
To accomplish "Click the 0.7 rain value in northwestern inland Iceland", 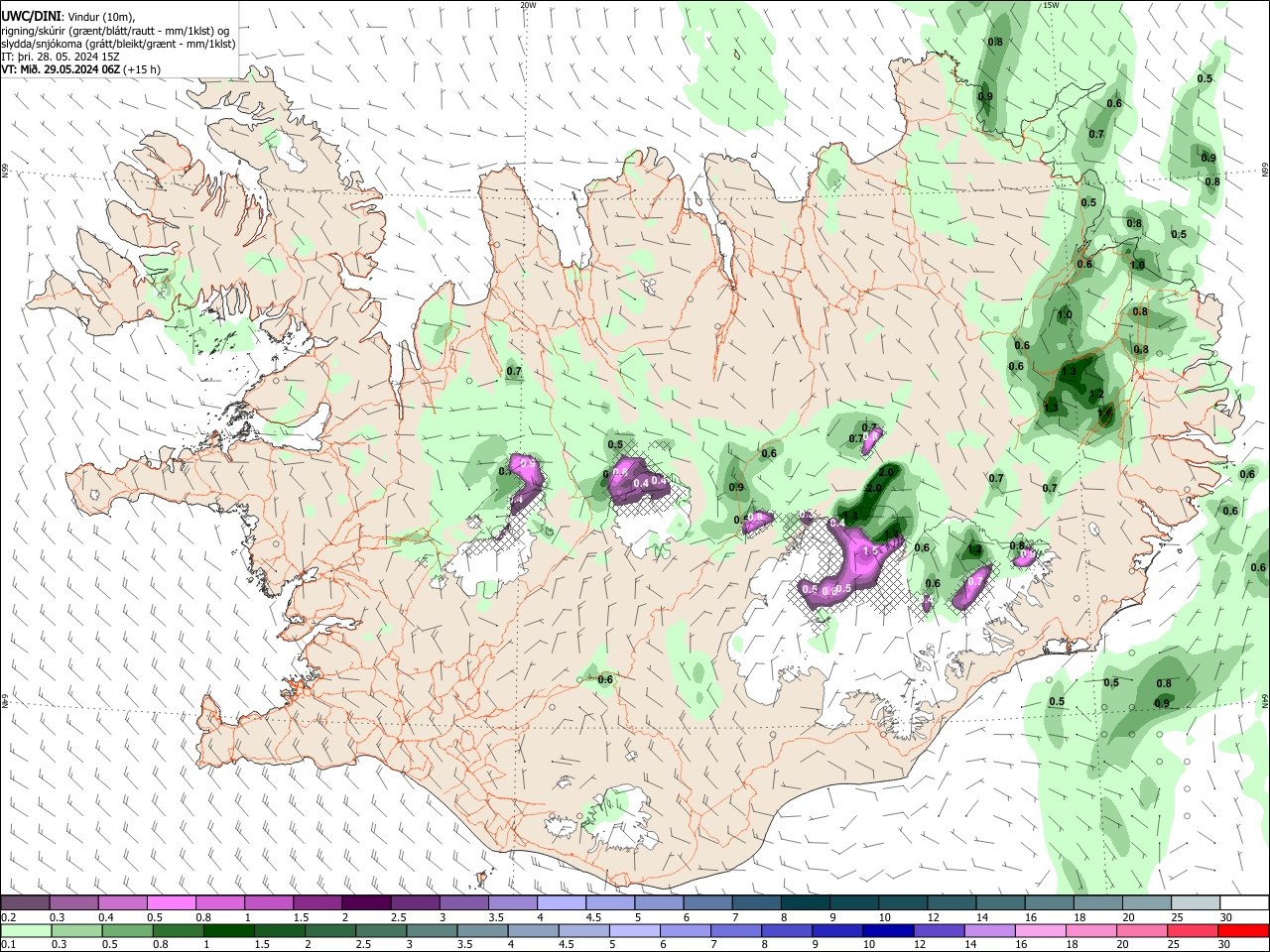I will tap(514, 372).
